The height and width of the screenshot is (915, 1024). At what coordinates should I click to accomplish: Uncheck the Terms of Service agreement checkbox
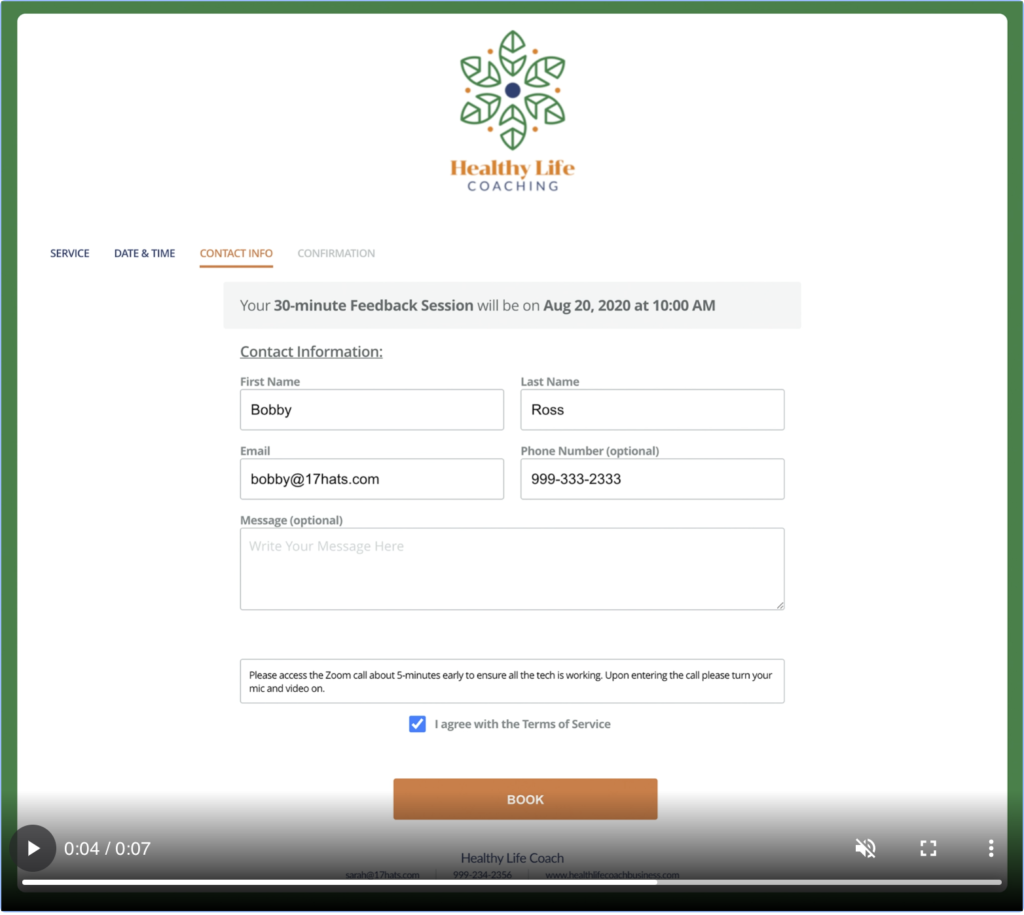417,724
